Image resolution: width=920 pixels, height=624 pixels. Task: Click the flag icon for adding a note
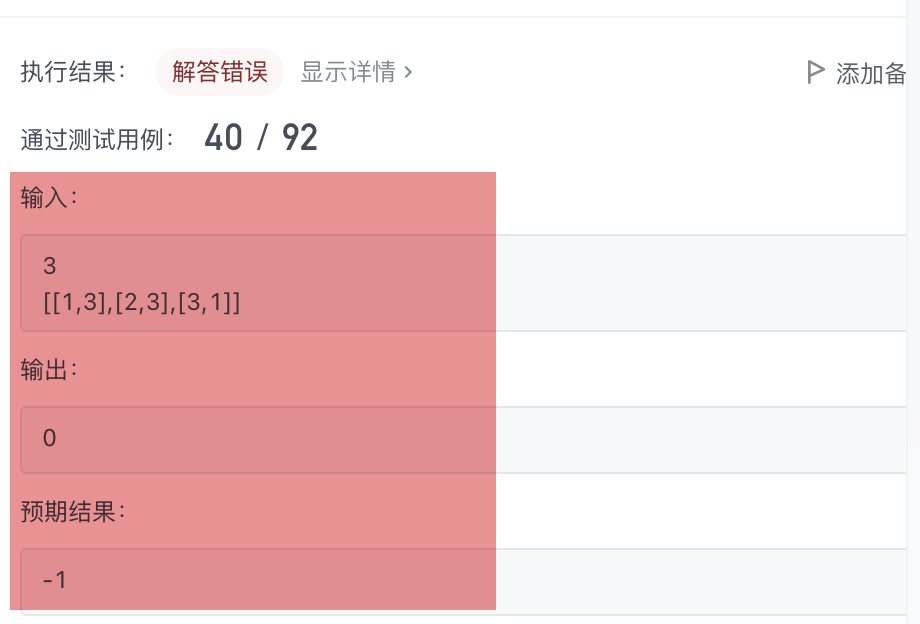pos(815,71)
